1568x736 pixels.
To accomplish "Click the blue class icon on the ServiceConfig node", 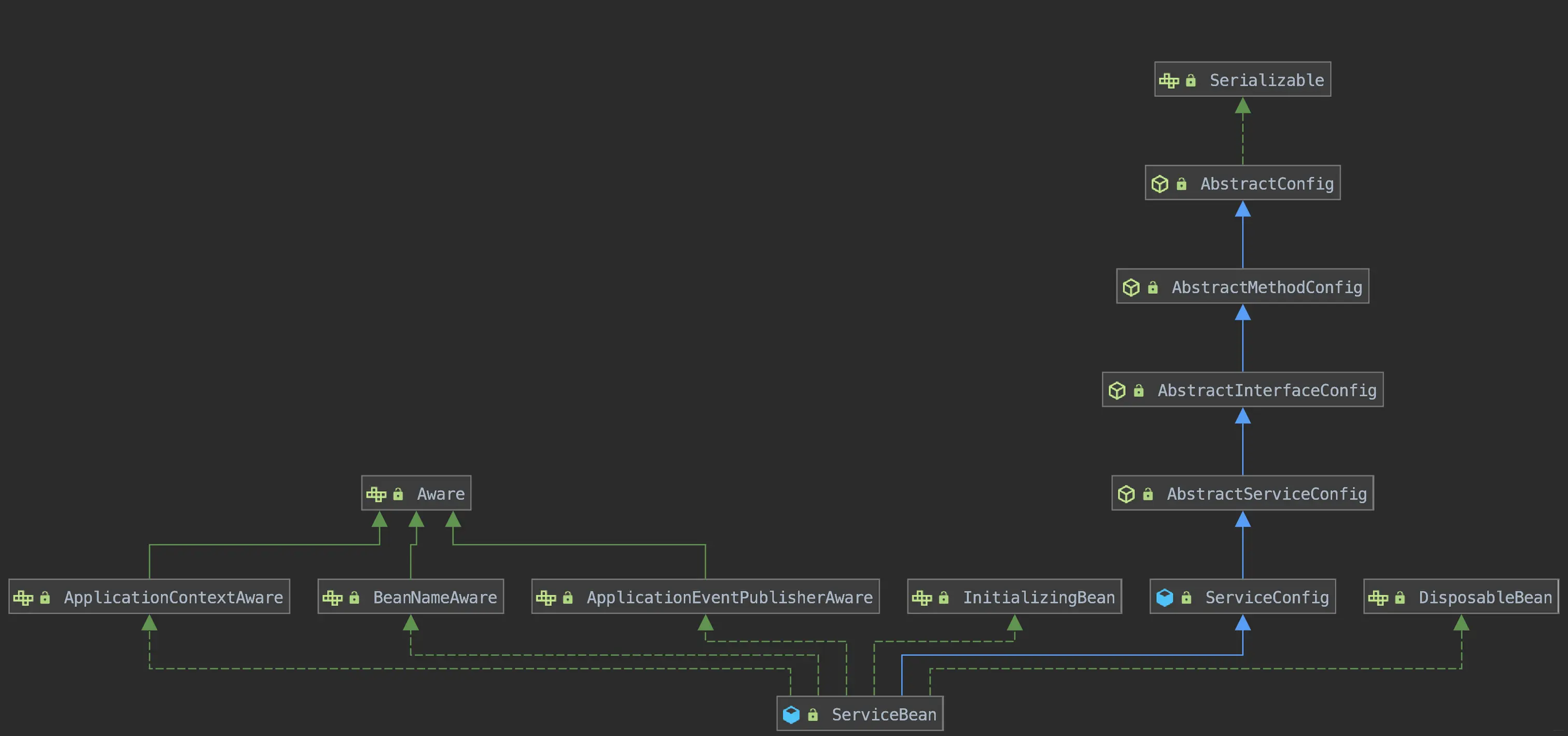I will [x=1165, y=597].
